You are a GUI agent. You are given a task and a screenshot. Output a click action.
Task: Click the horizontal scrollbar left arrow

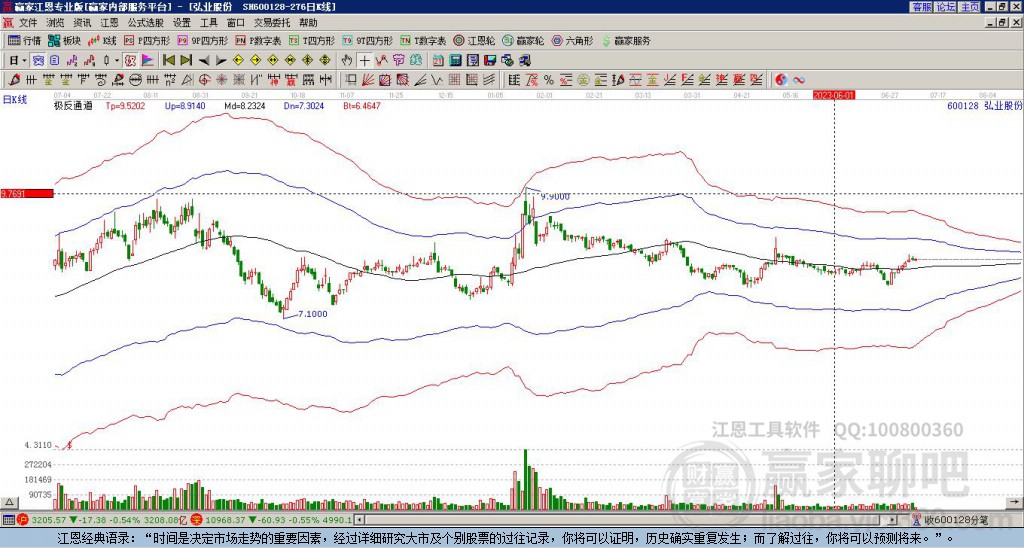pos(359,520)
